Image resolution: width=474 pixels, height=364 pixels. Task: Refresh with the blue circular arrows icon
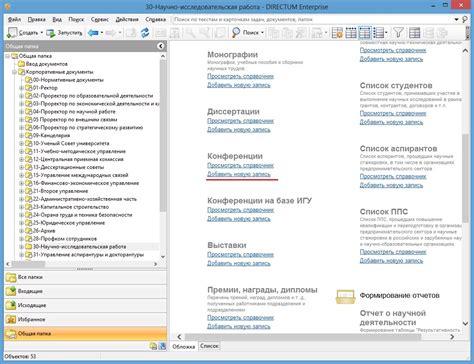click(x=145, y=33)
